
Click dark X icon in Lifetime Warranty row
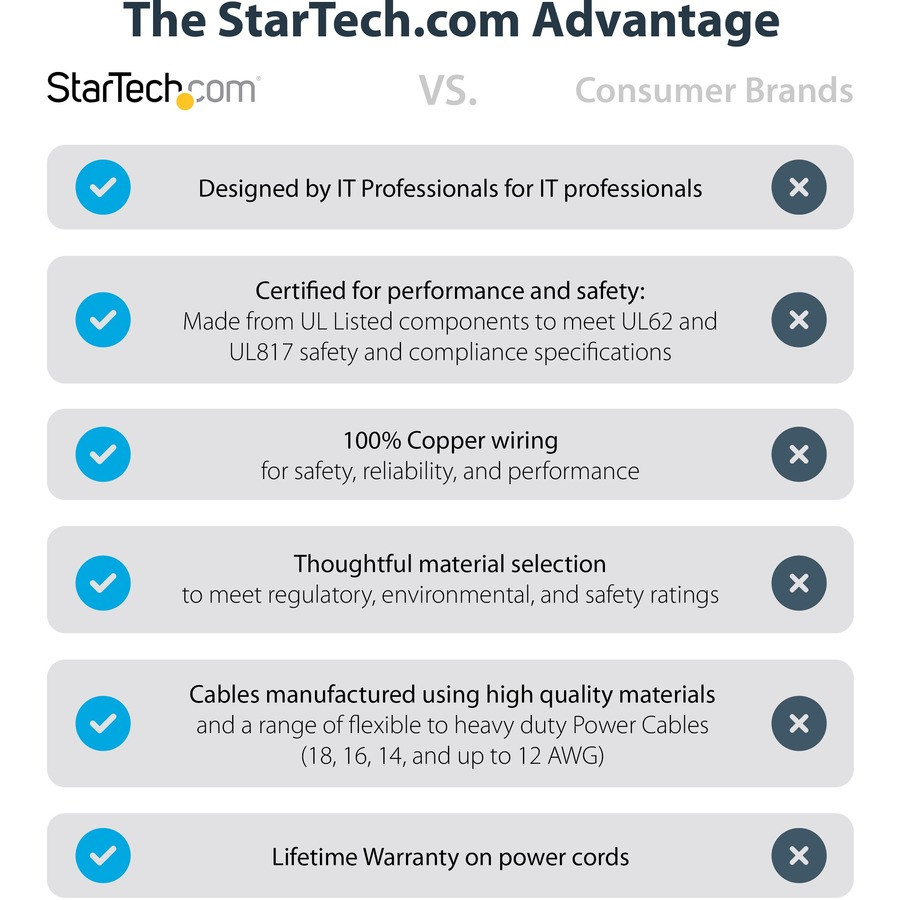pyautogui.click(x=798, y=856)
